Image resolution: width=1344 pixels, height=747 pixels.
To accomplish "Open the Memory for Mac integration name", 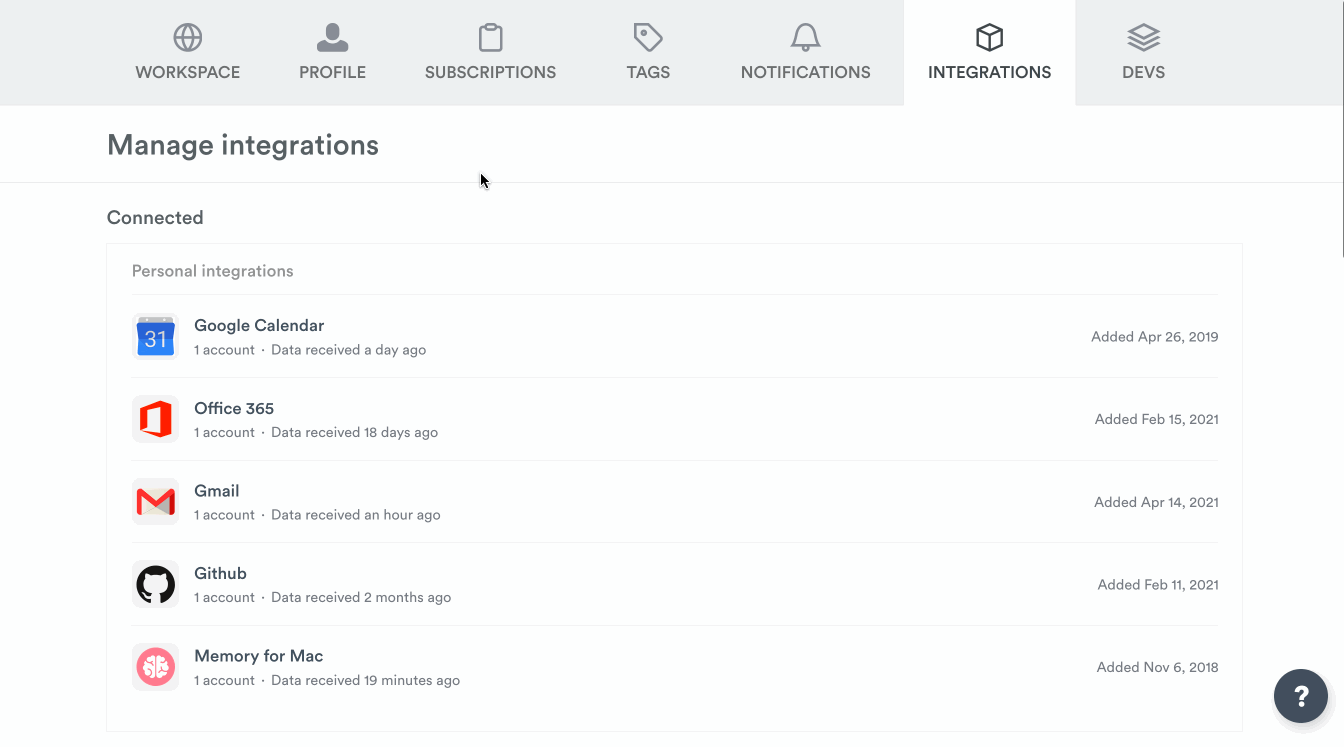I will pyautogui.click(x=258, y=656).
